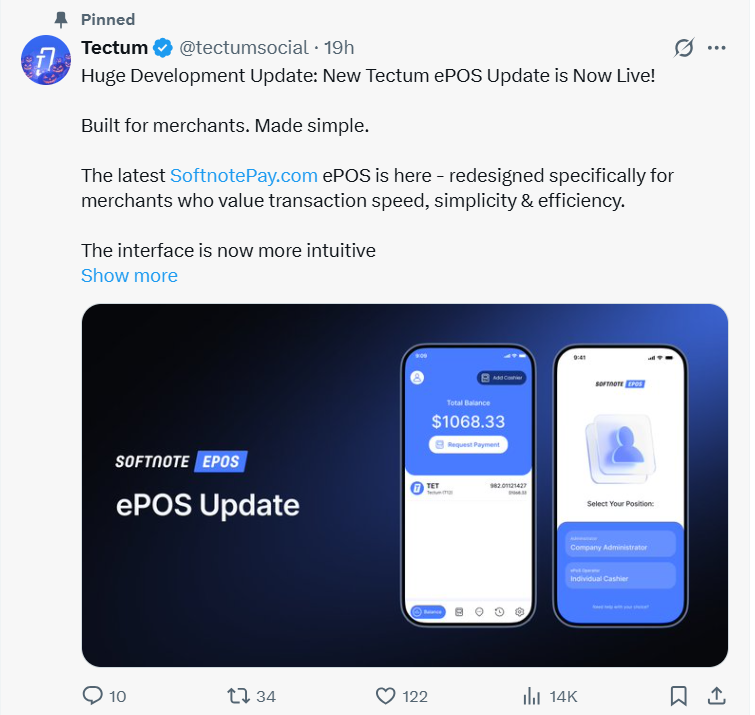Repost the post with 34 reposts
Screen dimensions: 755x715
point(239,695)
